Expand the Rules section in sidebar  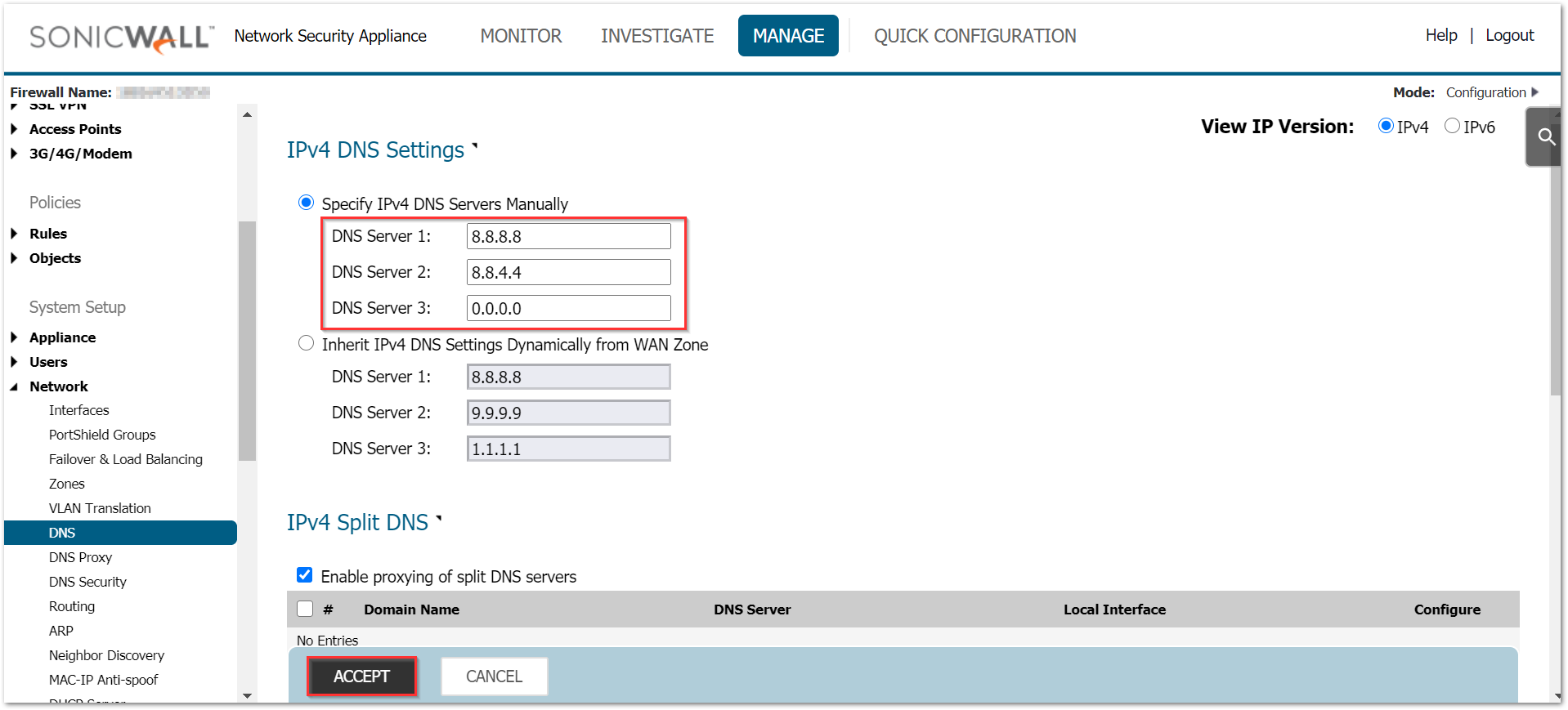click(x=14, y=234)
